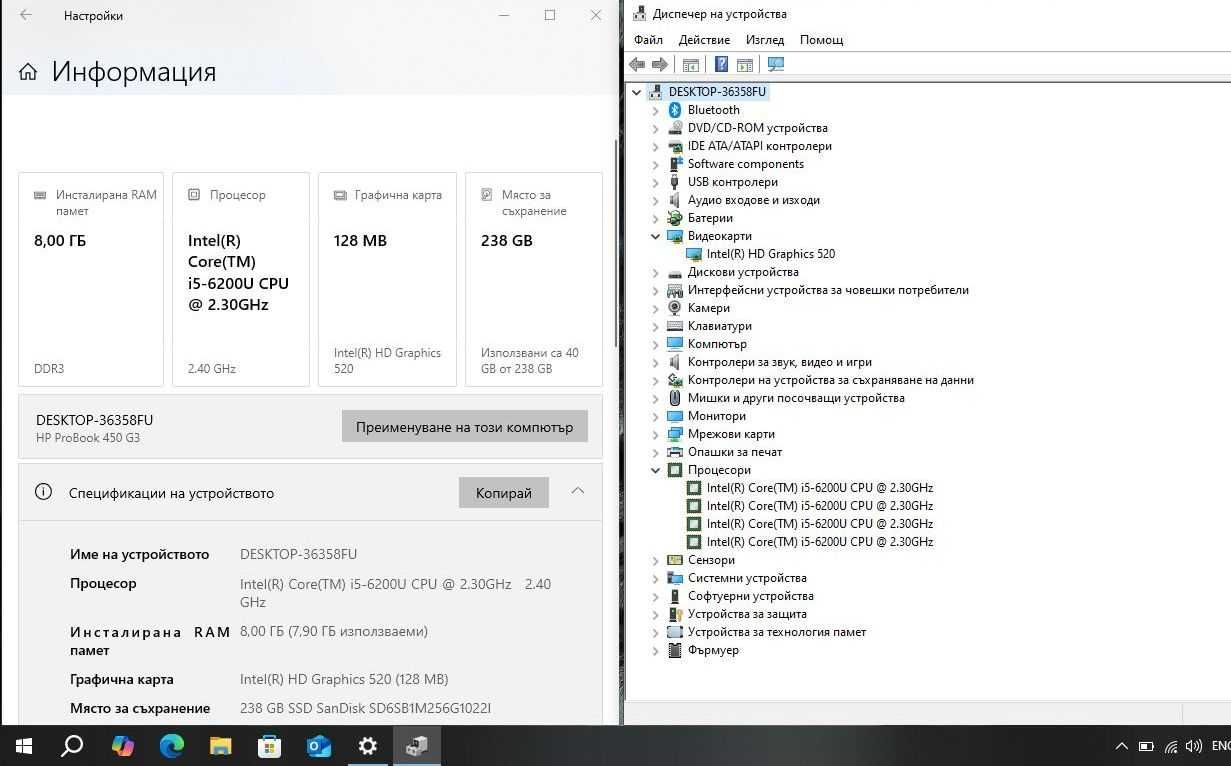Click the Forward arrow in Device Manager toolbar
The width and height of the screenshot is (1231, 766).
tap(659, 64)
